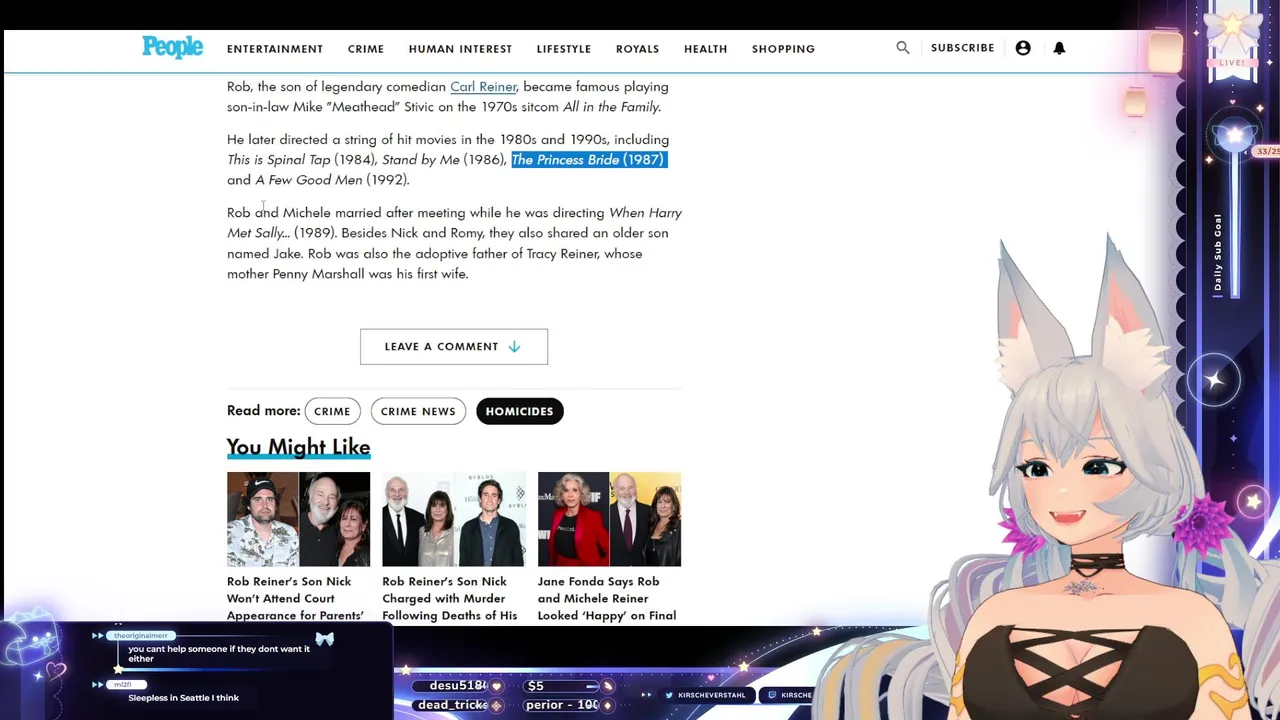Screen dimensions: 1280x720
Task: Click the notifications bell icon
Action: click(1059, 48)
